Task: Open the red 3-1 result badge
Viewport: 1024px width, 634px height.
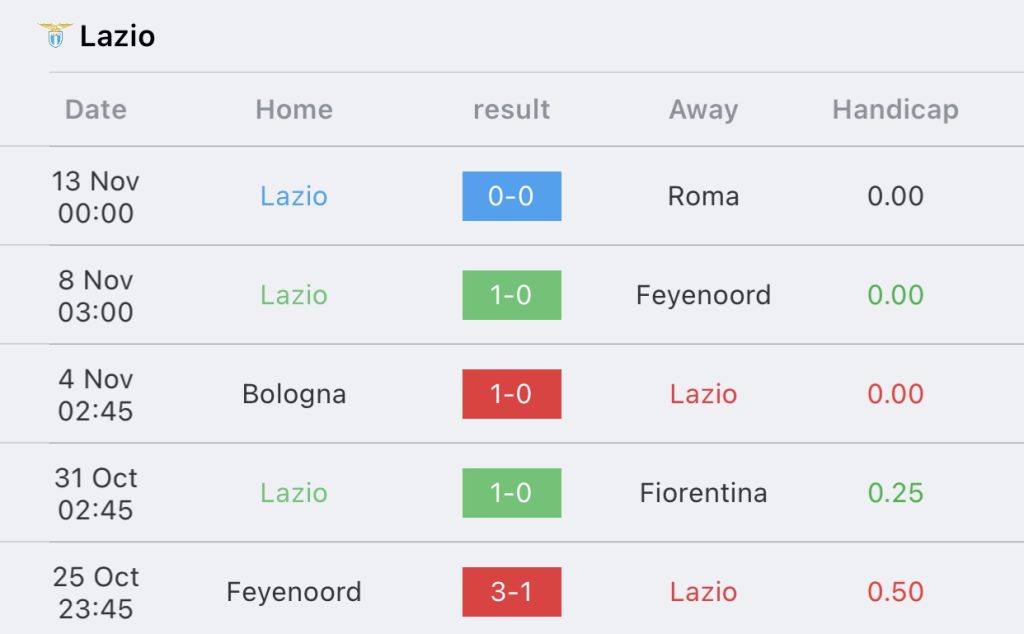Action: click(x=511, y=592)
